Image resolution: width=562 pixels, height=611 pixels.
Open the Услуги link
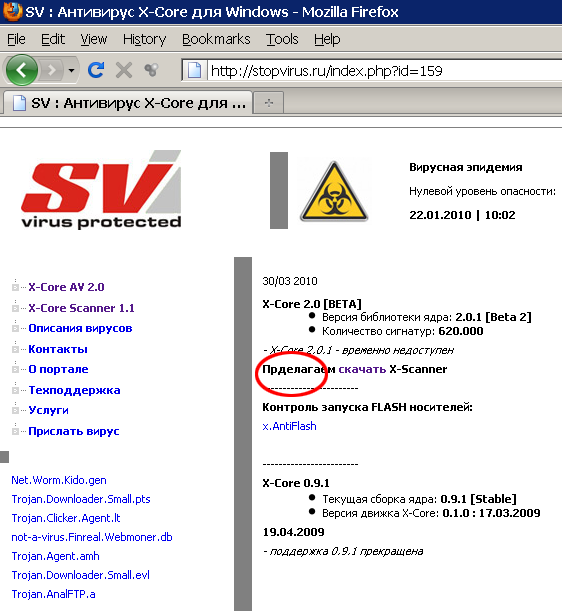click(48, 410)
